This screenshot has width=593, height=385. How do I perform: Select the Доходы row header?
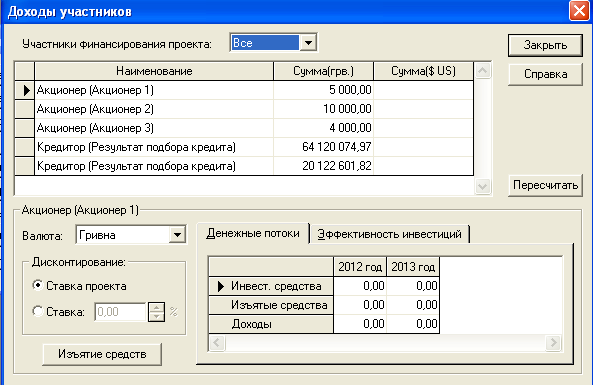pos(271,324)
